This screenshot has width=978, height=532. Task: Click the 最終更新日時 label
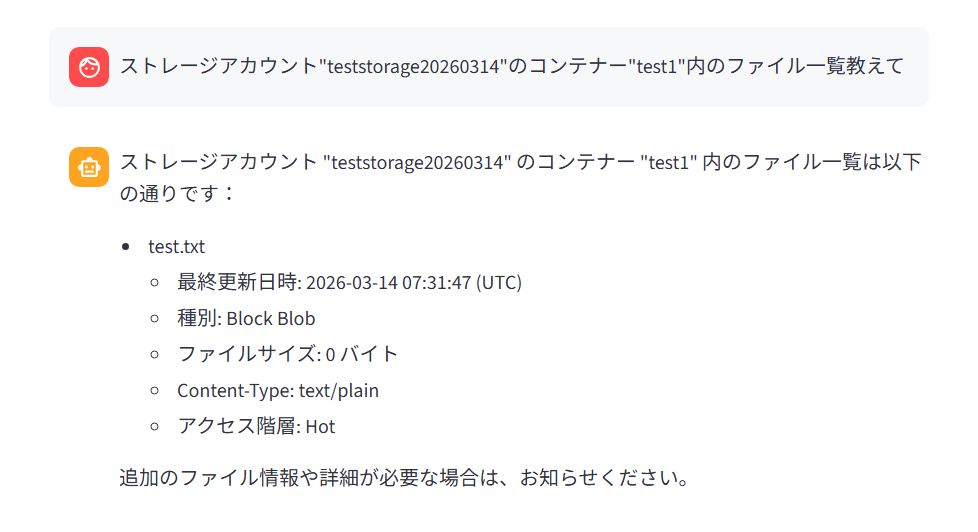pos(239,282)
